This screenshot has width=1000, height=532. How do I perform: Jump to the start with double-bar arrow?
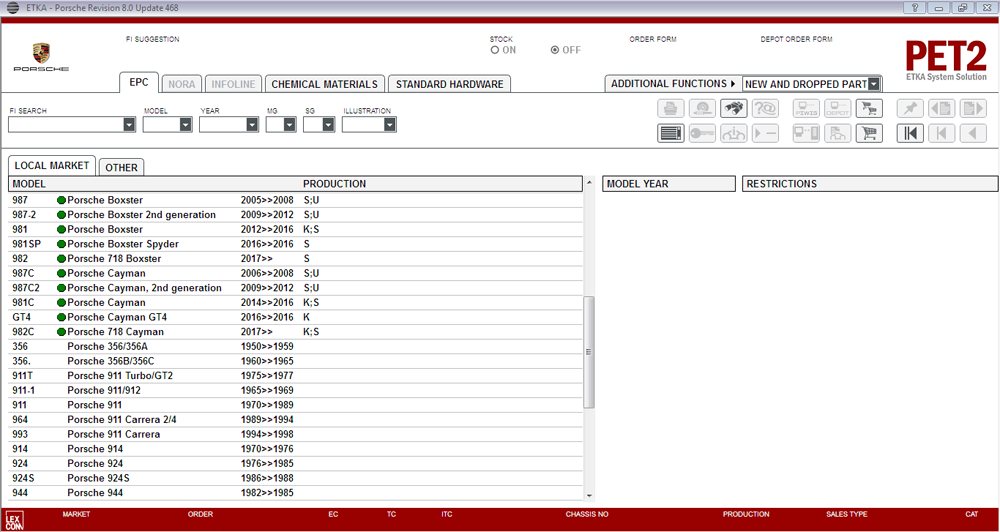point(910,133)
